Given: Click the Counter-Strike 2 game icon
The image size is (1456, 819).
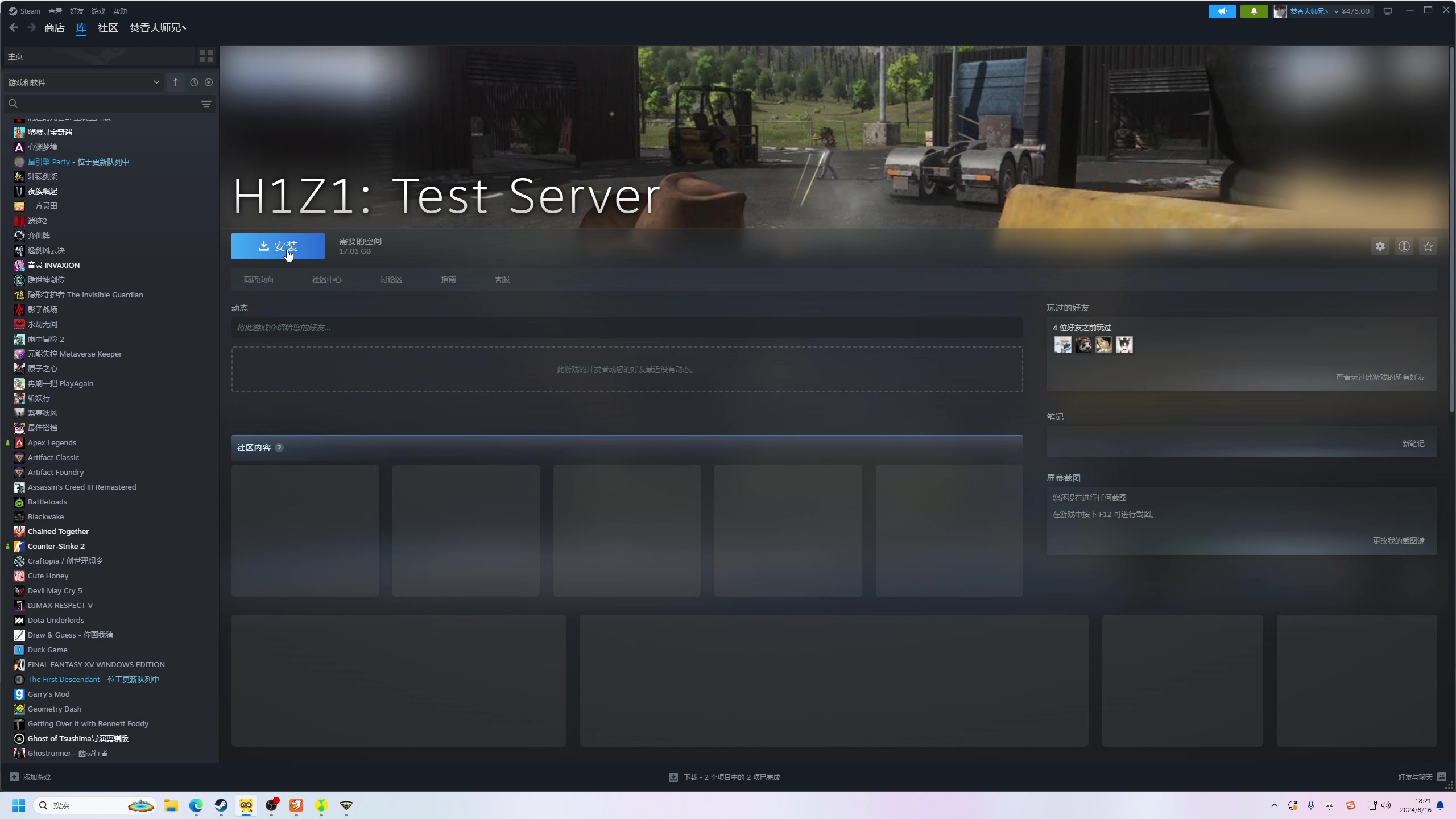Looking at the screenshot, I should tap(19, 546).
